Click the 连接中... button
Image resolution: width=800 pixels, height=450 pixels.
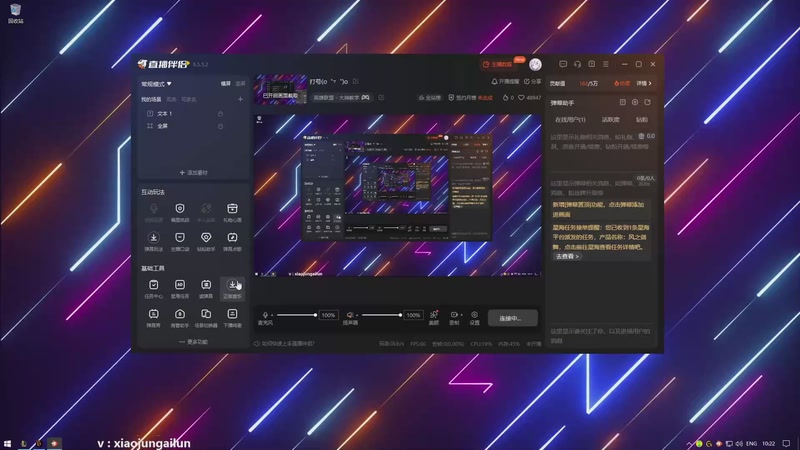512,318
